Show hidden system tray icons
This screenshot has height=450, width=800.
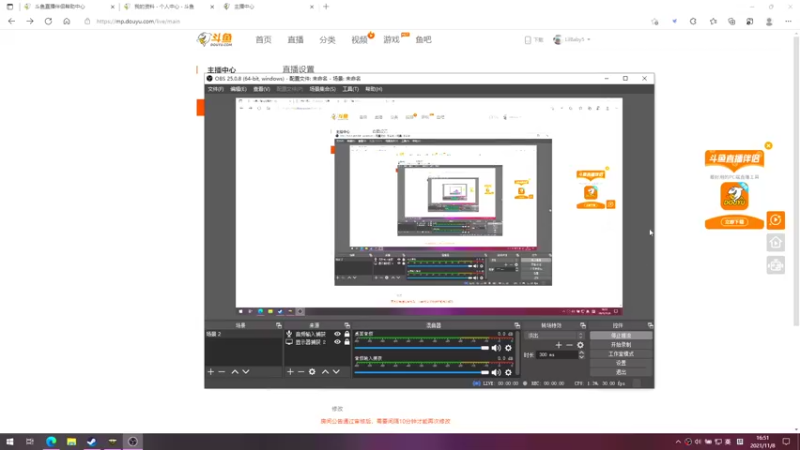[x=678, y=442]
